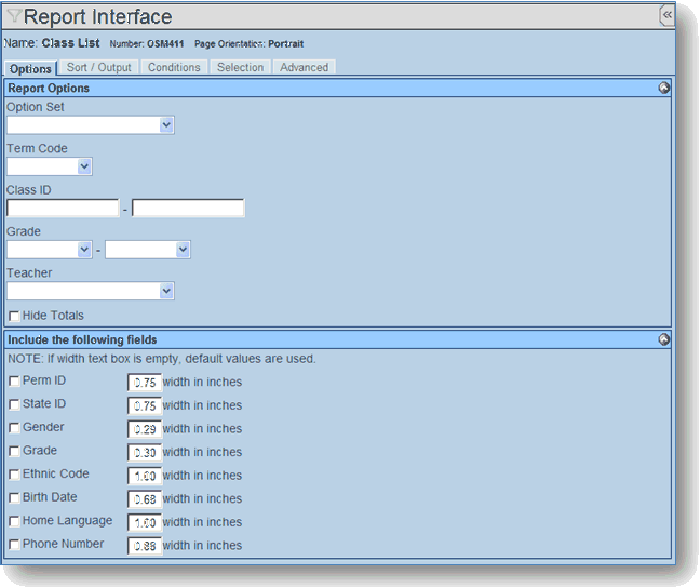Check the Home Language field checkbox
This screenshot has height=587, width=700.
click(14, 521)
